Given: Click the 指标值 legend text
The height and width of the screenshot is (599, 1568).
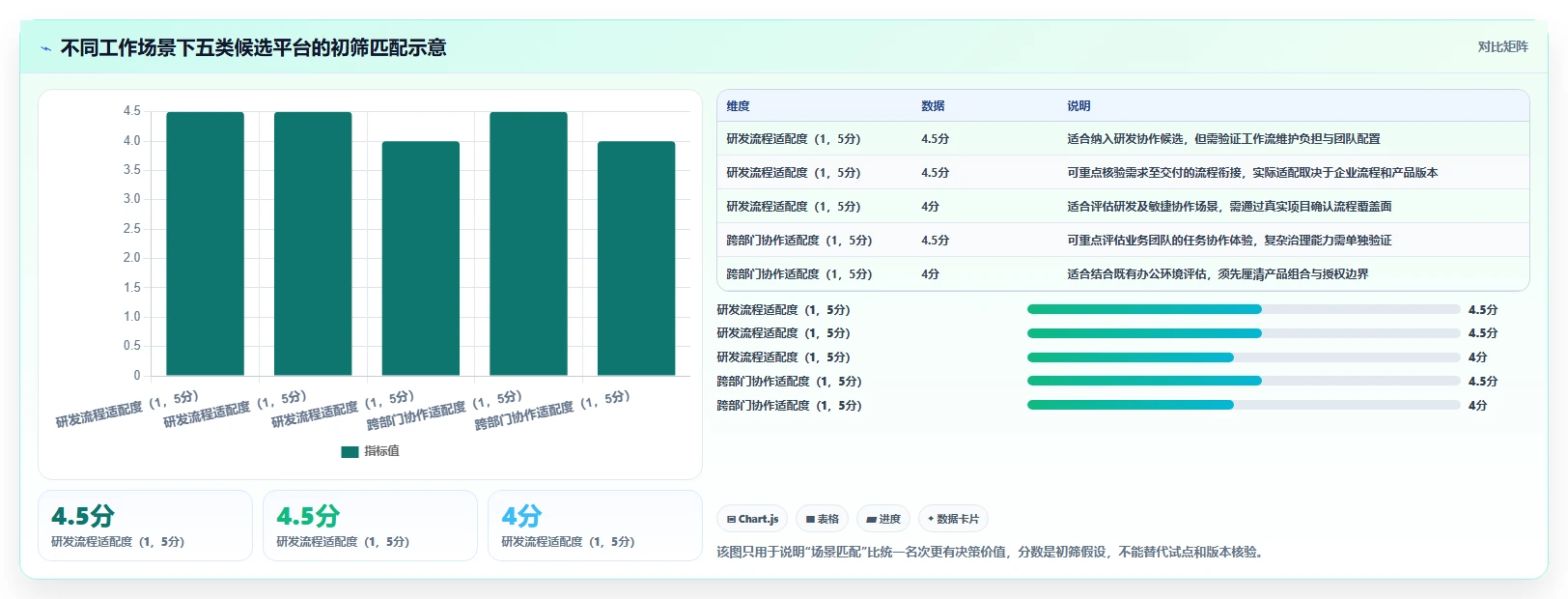Looking at the screenshot, I should (381, 451).
